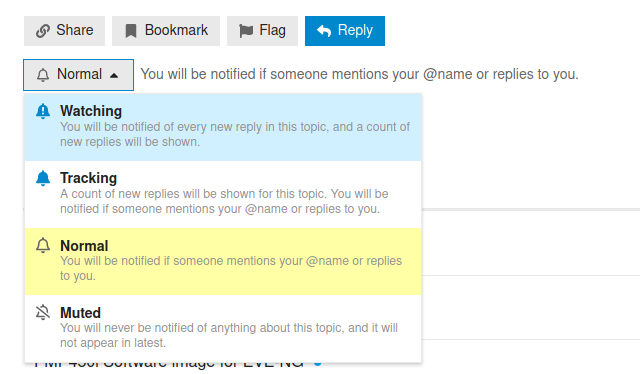The width and height of the screenshot is (640, 374).
Task: Flag this topic
Action: tap(262, 31)
